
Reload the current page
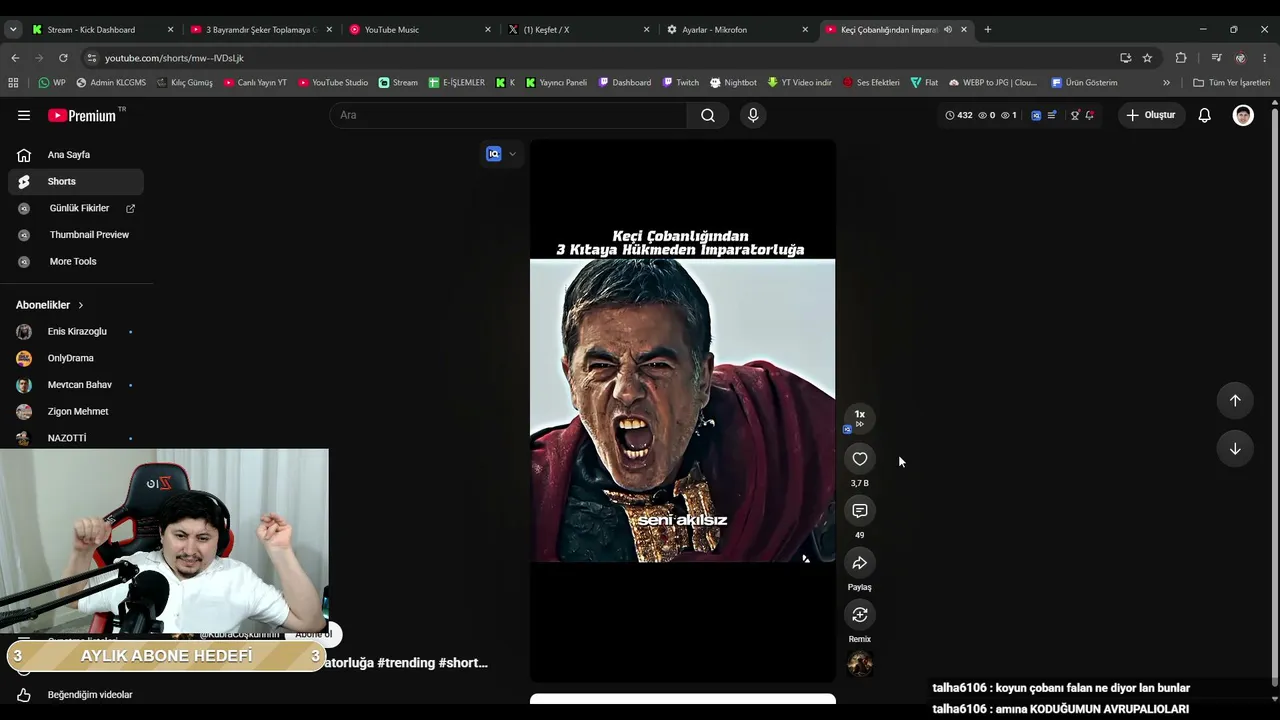point(63,58)
